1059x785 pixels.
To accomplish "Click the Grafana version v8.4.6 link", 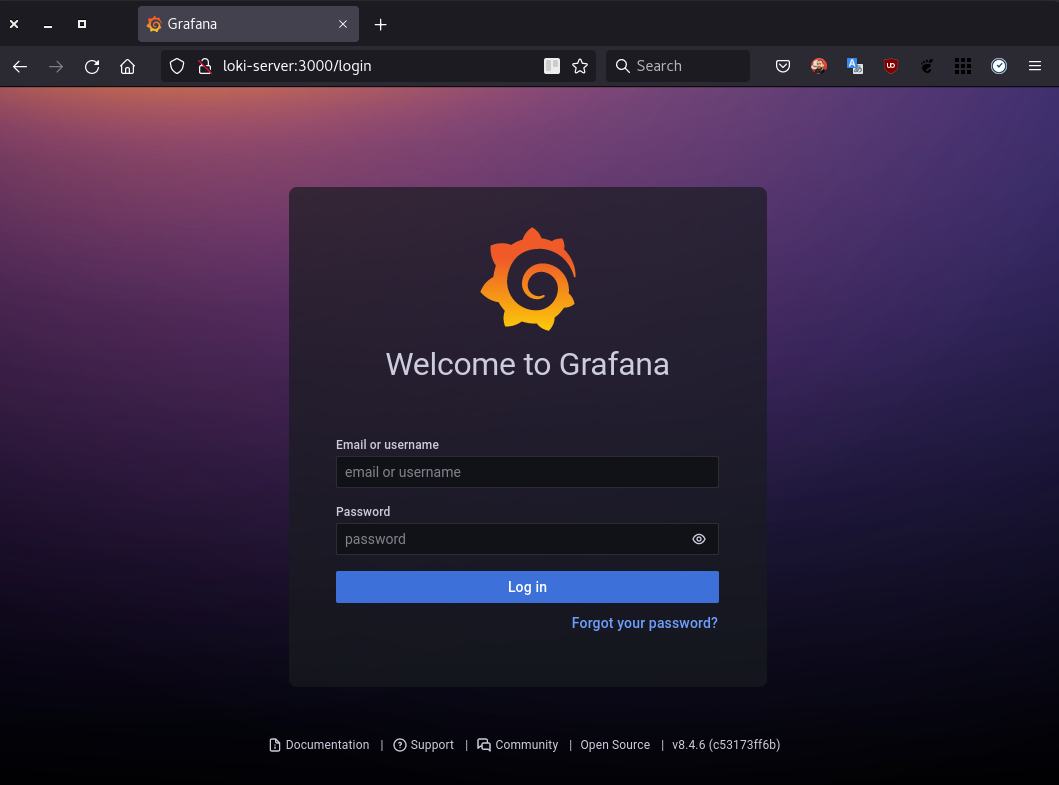I will (x=726, y=745).
